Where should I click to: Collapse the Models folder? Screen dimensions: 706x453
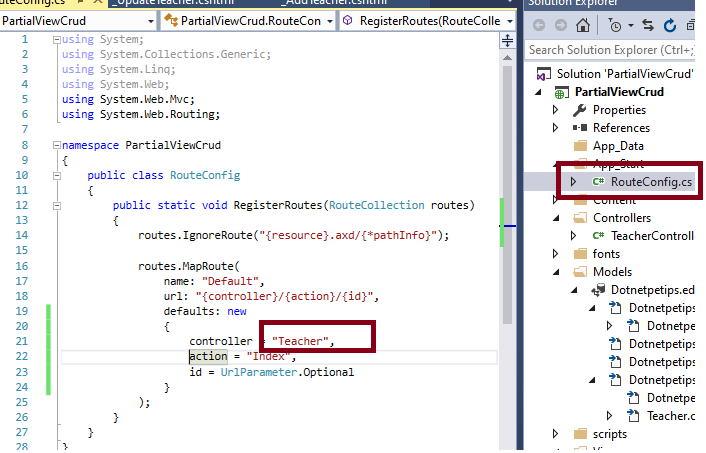point(555,272)
